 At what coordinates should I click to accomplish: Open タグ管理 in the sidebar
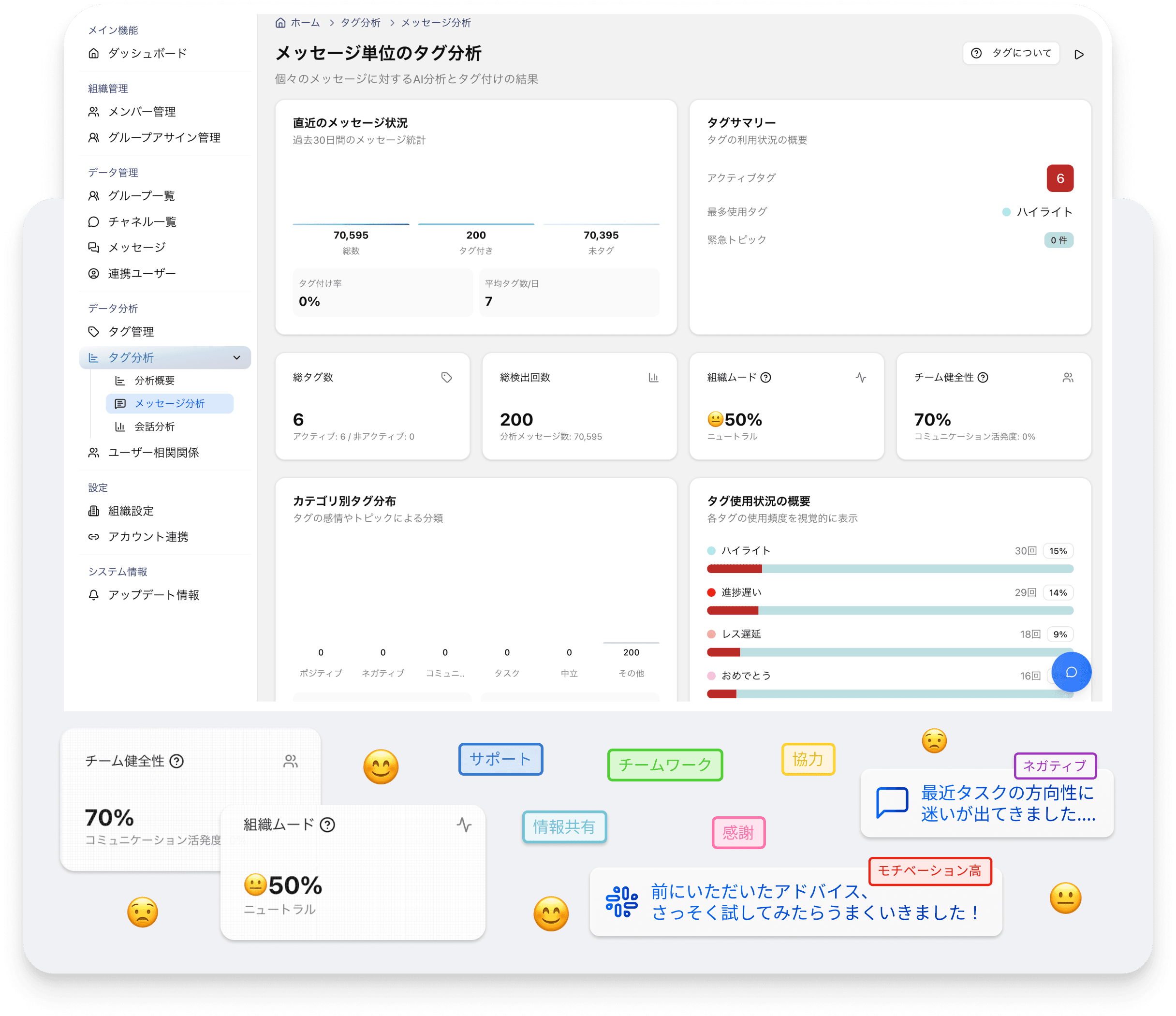coord(131,331)
